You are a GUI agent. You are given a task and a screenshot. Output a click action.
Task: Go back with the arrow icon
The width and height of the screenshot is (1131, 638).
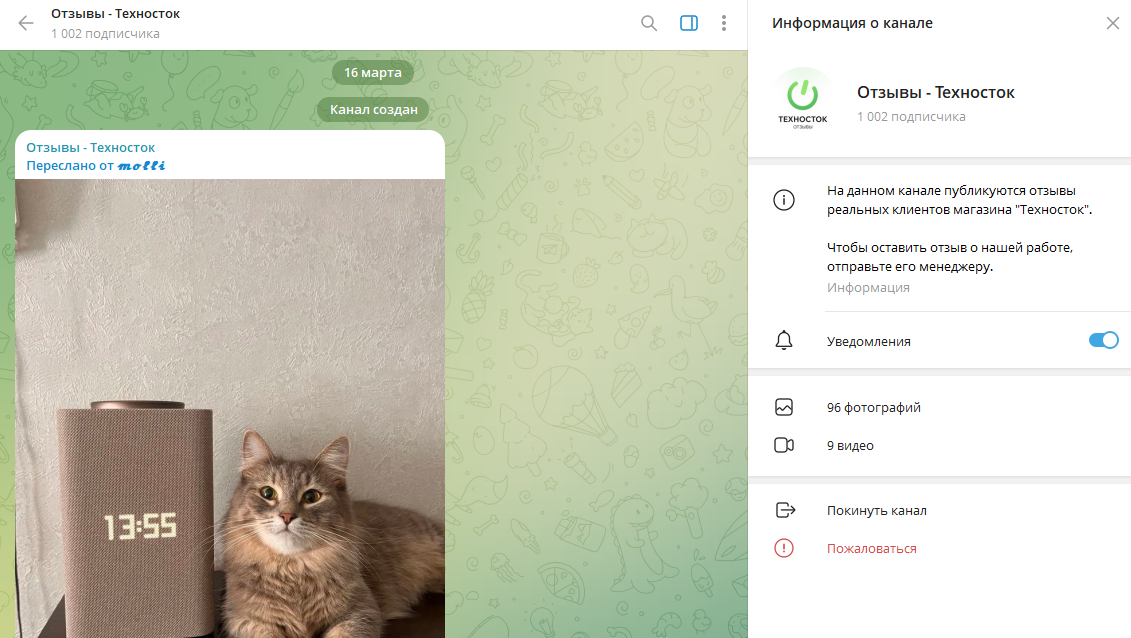coord(26,23)
